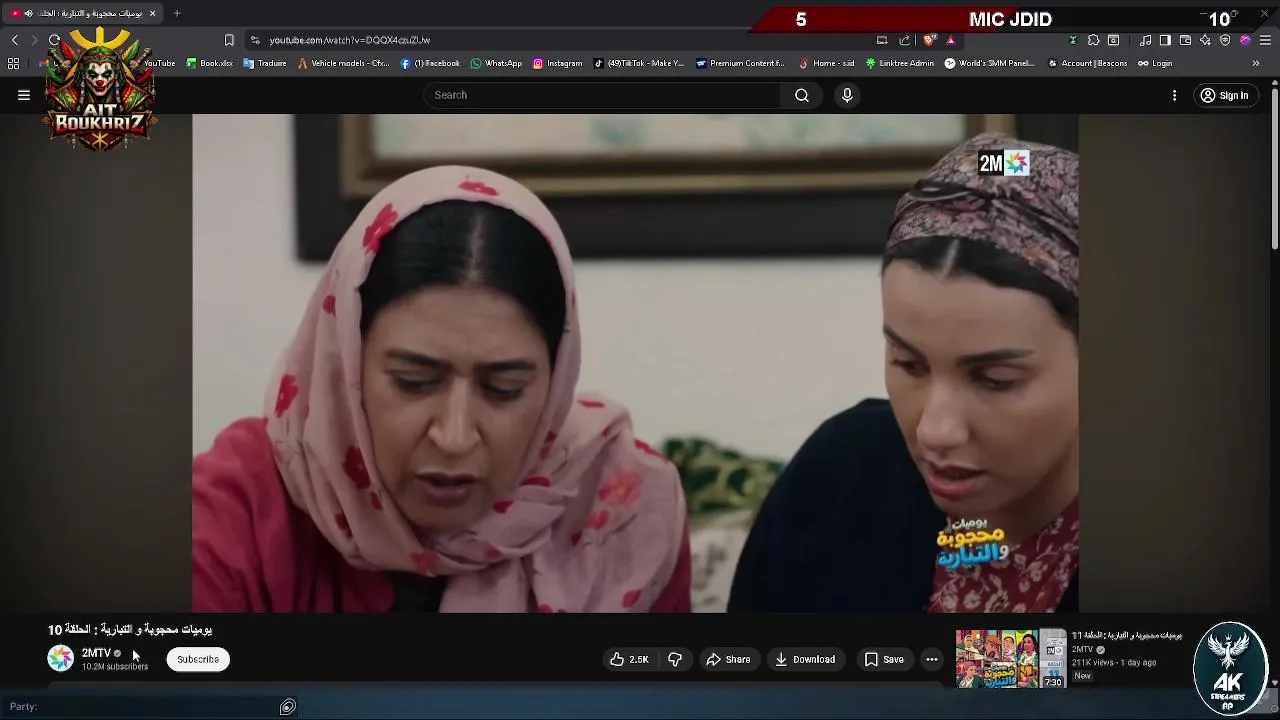Open 2MTV channel name link
The height and width of the screenshot is (720, 1280).
[x=96, y=653]
